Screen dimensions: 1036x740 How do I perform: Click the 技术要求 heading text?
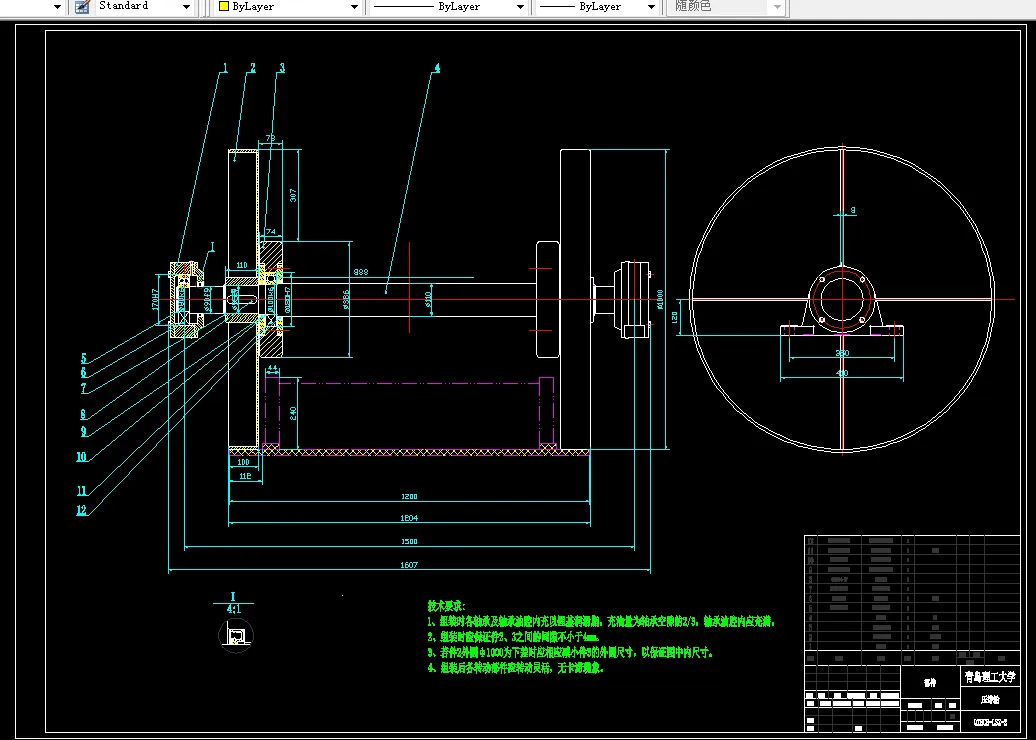[446, 605]
